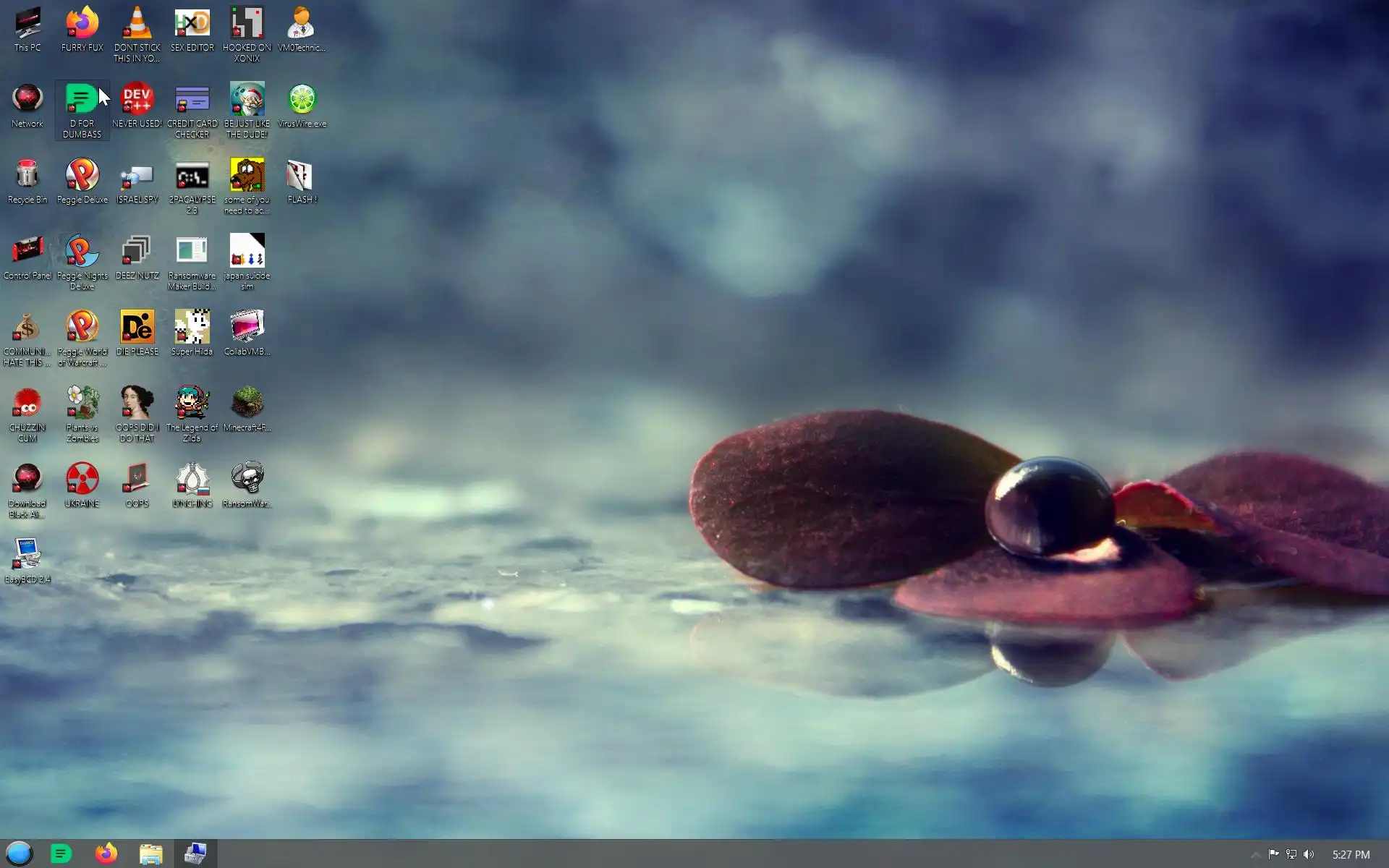Select the This PC desktop icon
The width and height of the screenshot is (1389, 868).
(x=27, y=25)
